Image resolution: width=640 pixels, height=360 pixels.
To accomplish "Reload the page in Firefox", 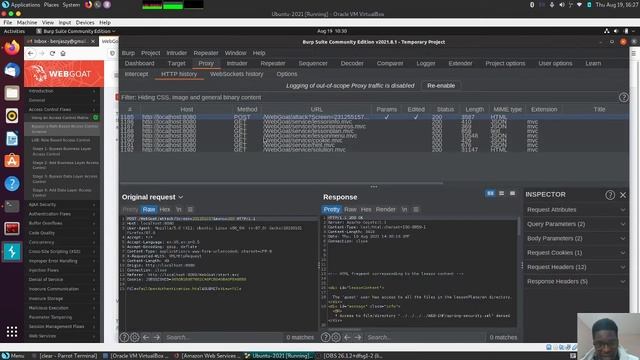I will pos(52,53).
